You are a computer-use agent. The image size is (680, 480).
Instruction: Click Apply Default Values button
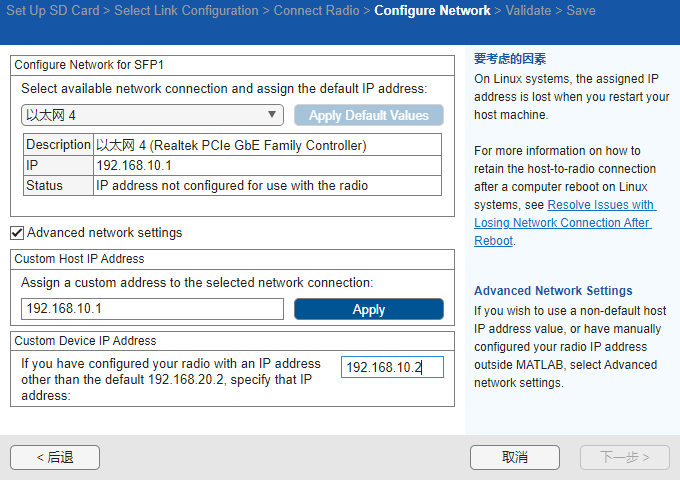click(369, 115)
